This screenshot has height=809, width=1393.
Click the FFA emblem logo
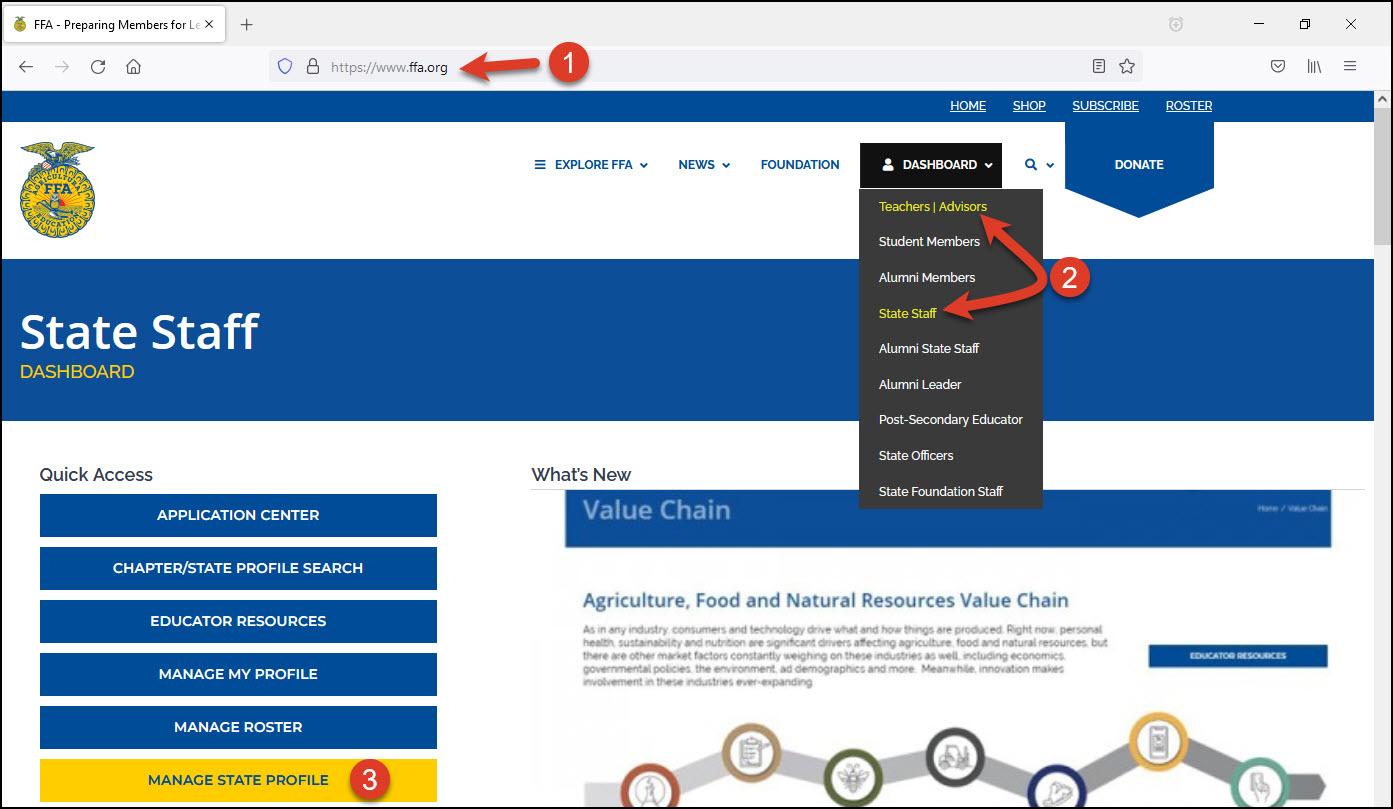pyautogui.click(x=57, y=190)
